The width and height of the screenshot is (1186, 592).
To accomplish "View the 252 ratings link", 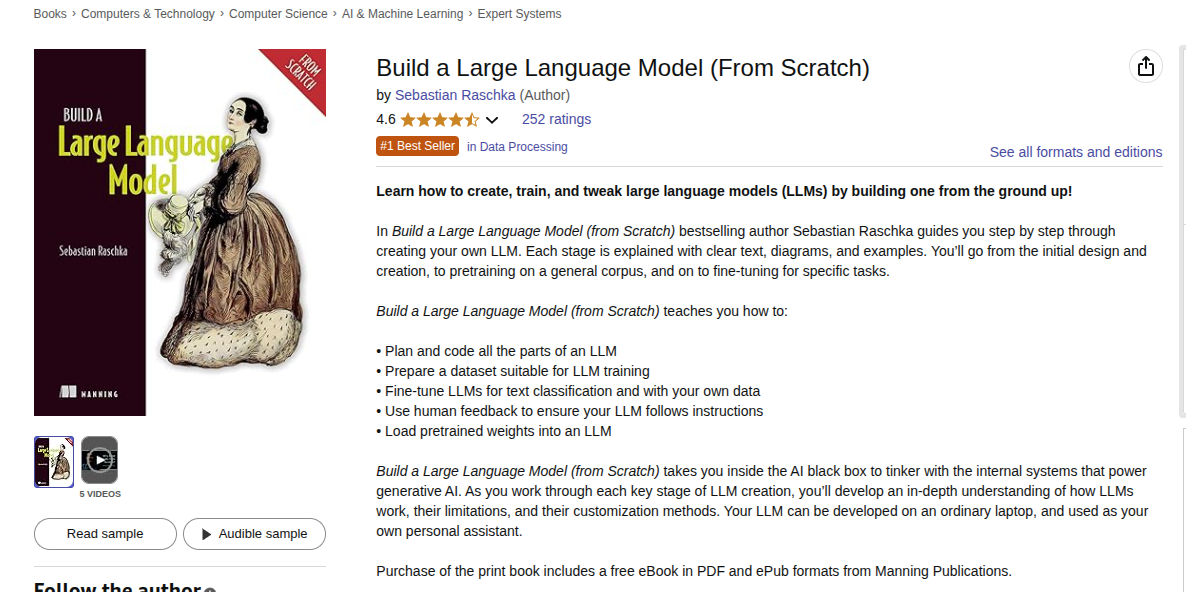I will point(557,119).
